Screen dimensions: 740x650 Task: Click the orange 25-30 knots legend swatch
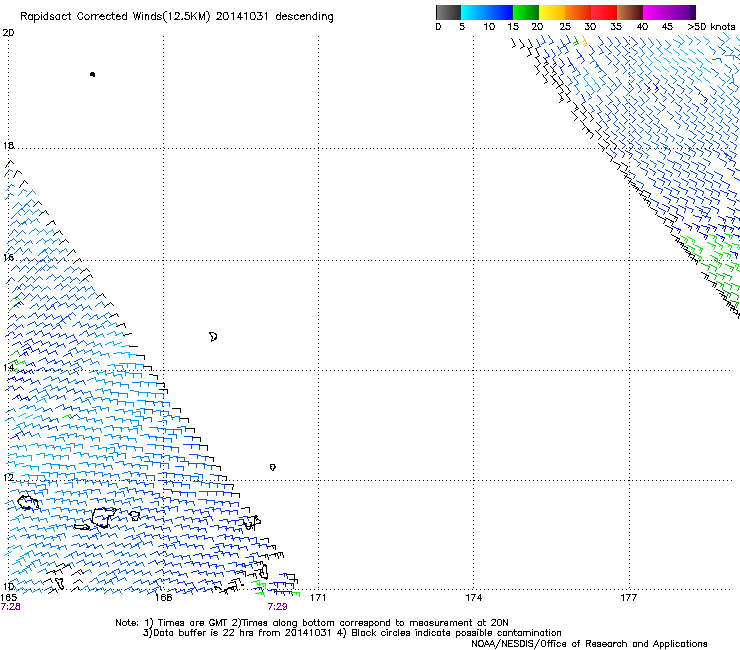tap(578, 12)
